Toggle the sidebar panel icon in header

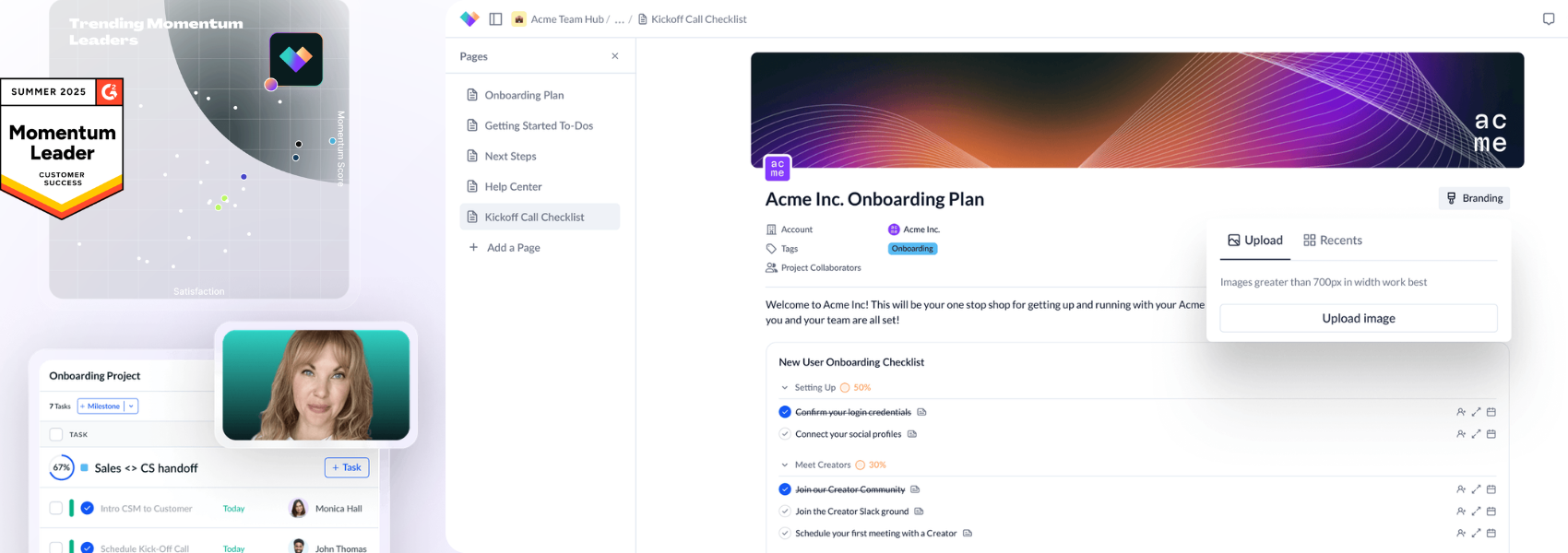(495, 19)
